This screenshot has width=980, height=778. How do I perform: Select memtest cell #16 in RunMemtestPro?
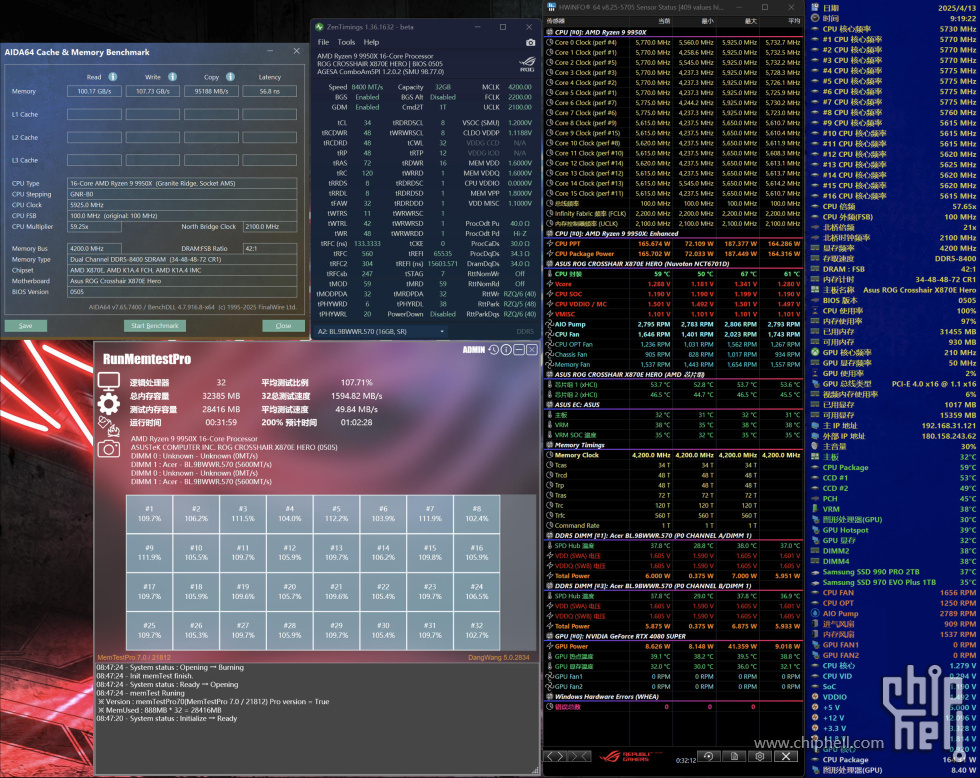tap(477, 552)
